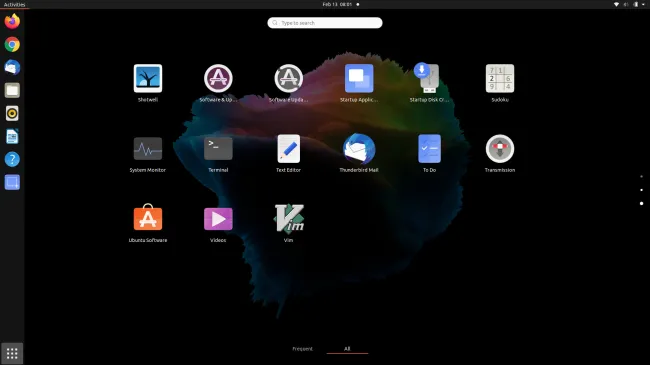650x365 pixels.
Task: Focus the Type to search field
Action: coord(325,23)
